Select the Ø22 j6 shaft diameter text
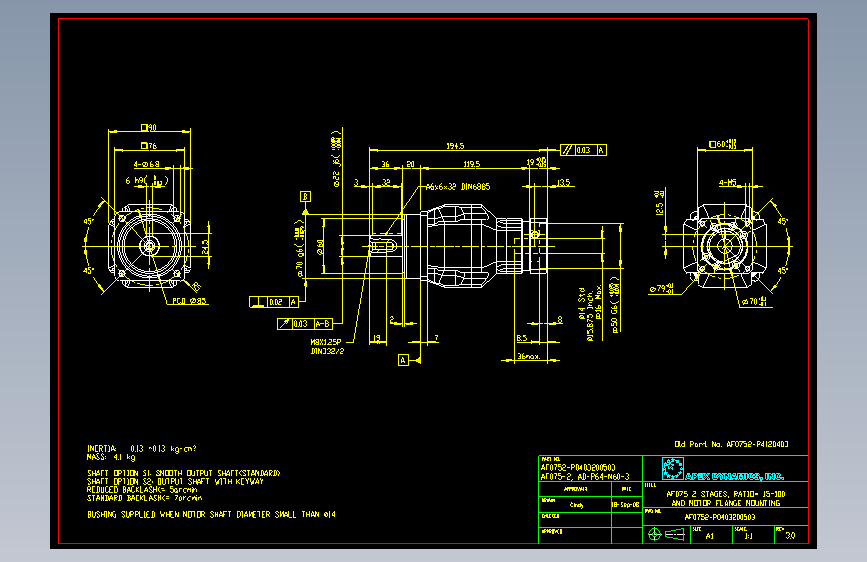Image resolution: width=867 pixels, height=562 pixels. [336, 160]
